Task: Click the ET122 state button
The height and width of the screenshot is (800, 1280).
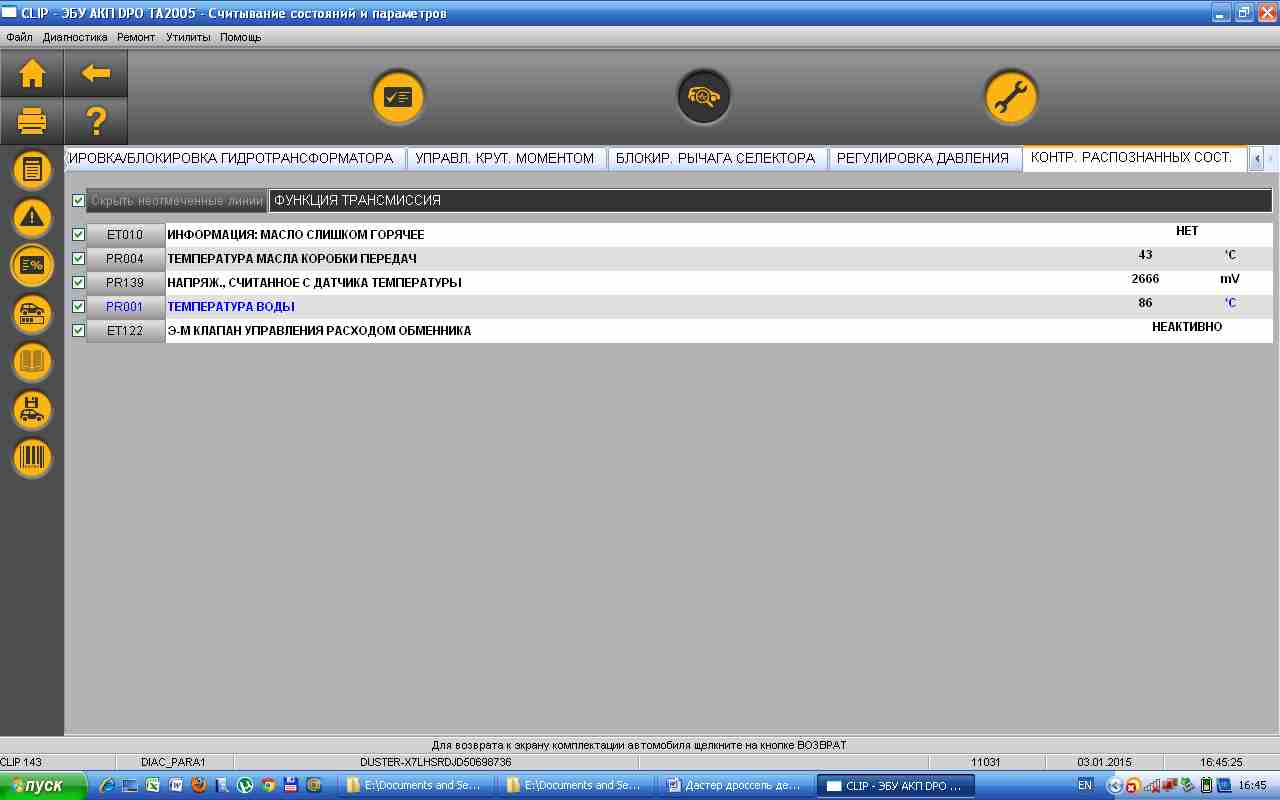Action: 125,331
